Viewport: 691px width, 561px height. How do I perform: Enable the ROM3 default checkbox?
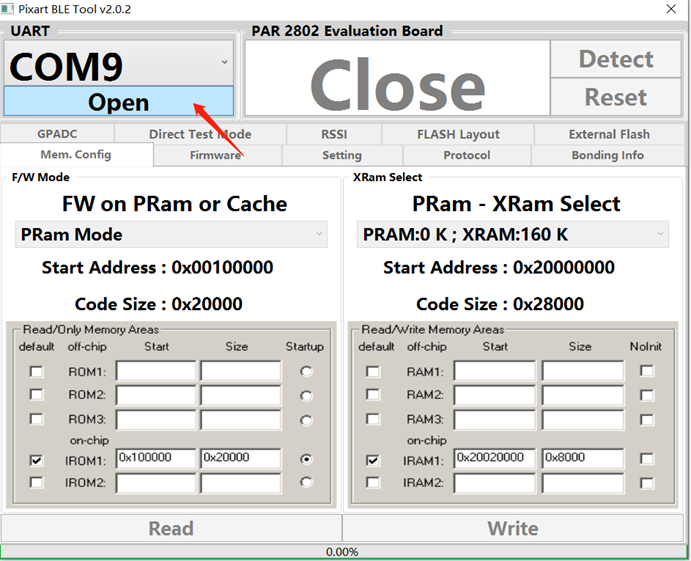point(37,418)
